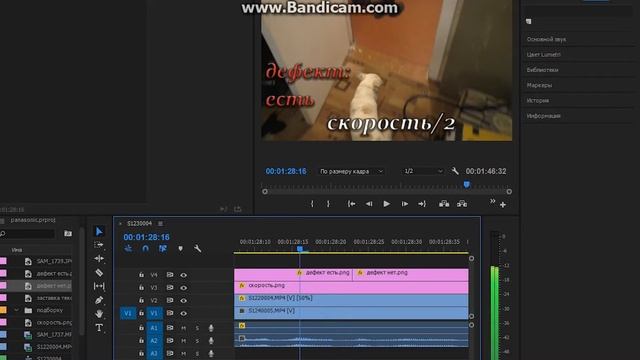
Task: Expand Program Monitor overflow chevrons
Action: (x=492, y=201)
